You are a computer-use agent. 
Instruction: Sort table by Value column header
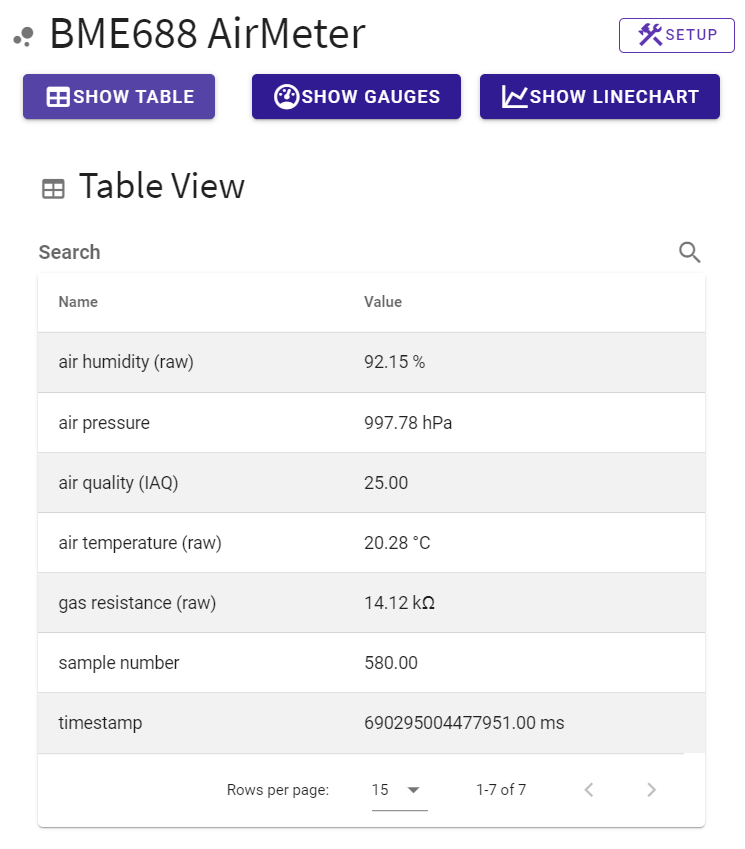point(382,302)
